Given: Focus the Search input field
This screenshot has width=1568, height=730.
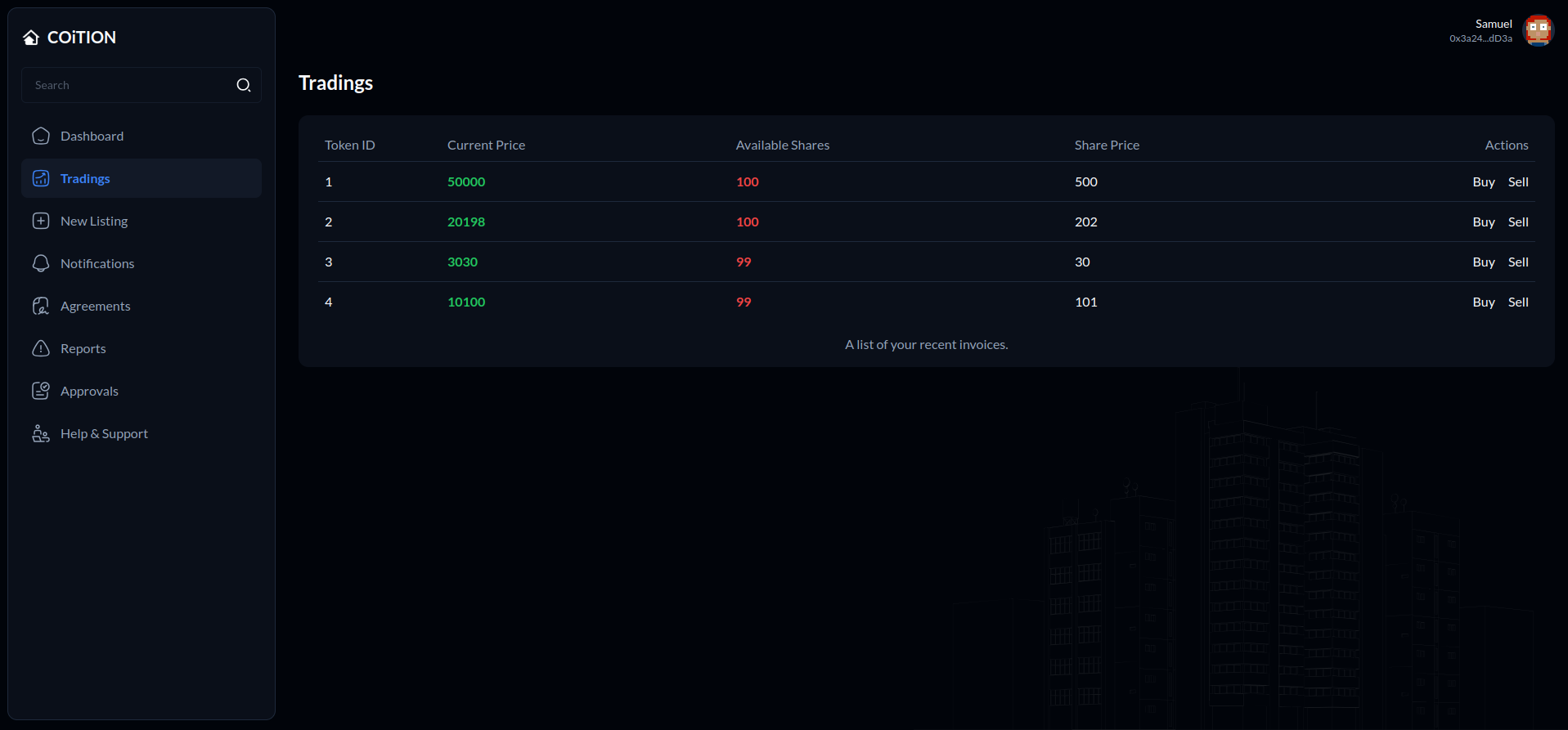Looking at the screenshot, I should click(x=142, y=85).
